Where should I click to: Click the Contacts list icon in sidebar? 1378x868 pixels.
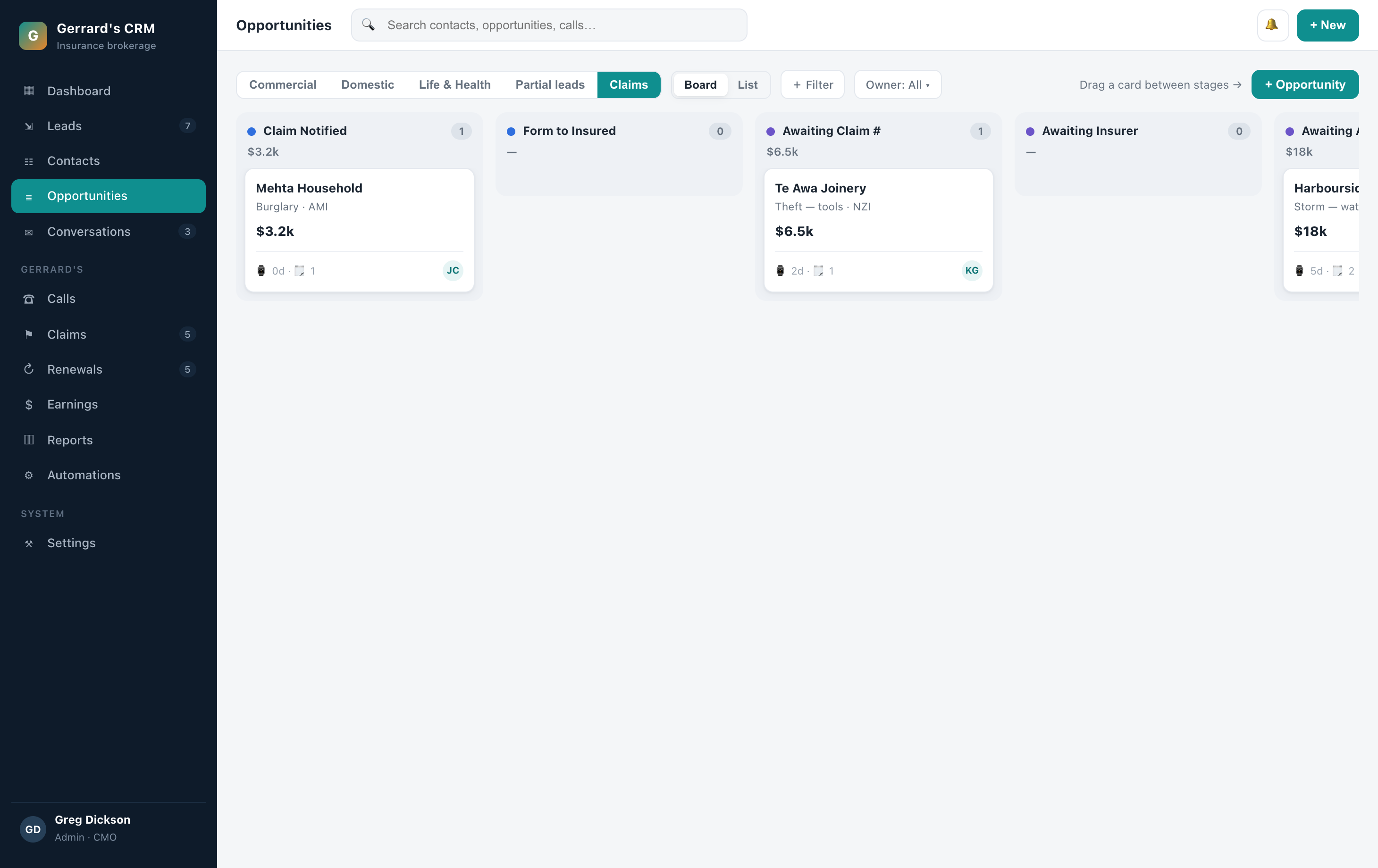click(29, 161)
